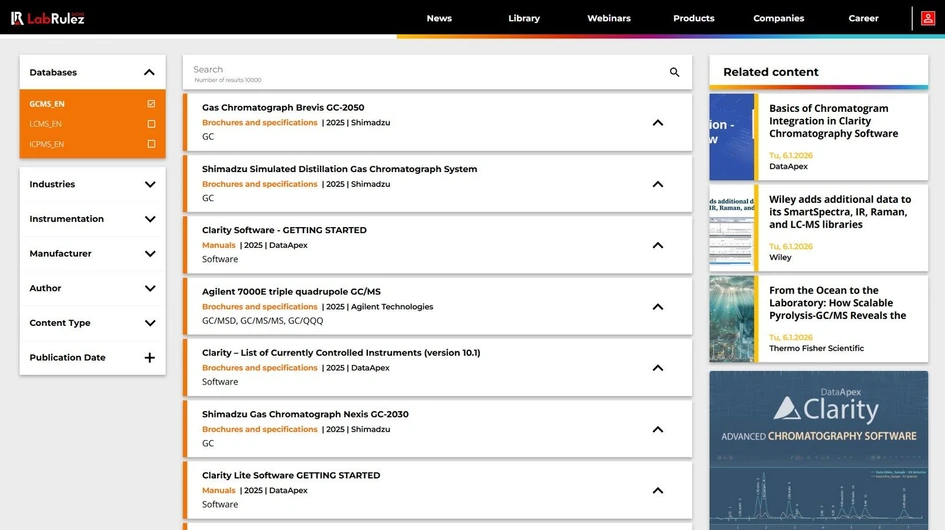Expand the Instrumentation filter

(150, 219)
